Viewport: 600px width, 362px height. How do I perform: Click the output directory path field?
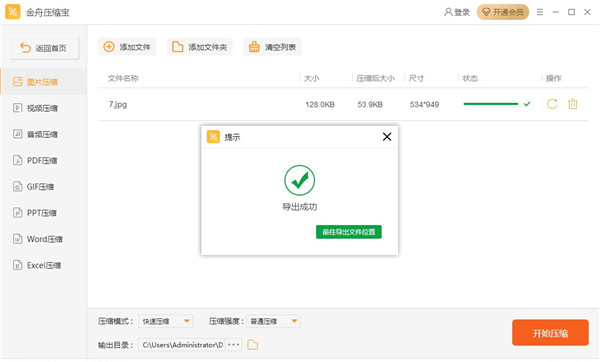(182, 345)
